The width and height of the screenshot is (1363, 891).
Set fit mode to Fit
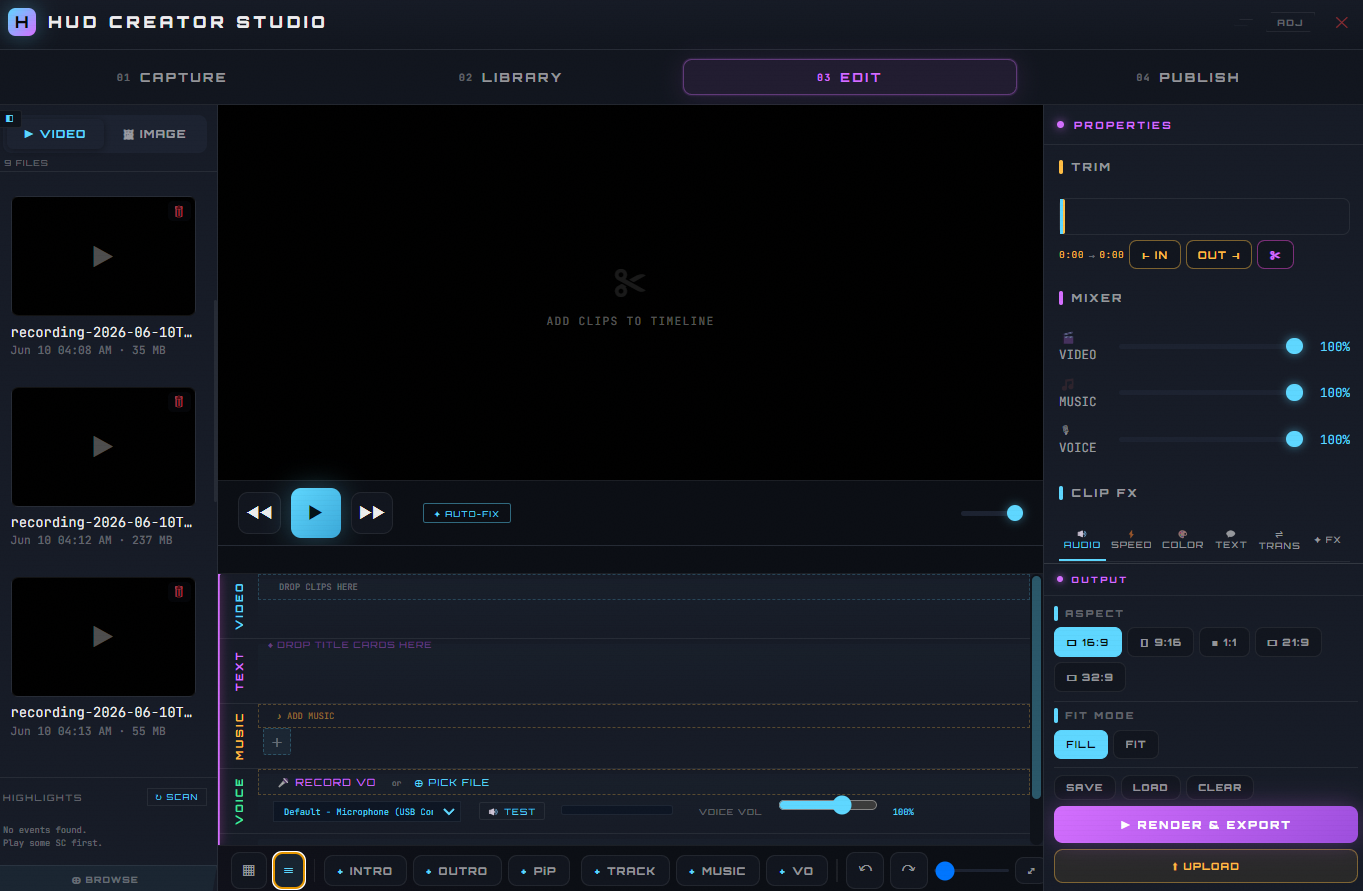[x=1136, y=744]
